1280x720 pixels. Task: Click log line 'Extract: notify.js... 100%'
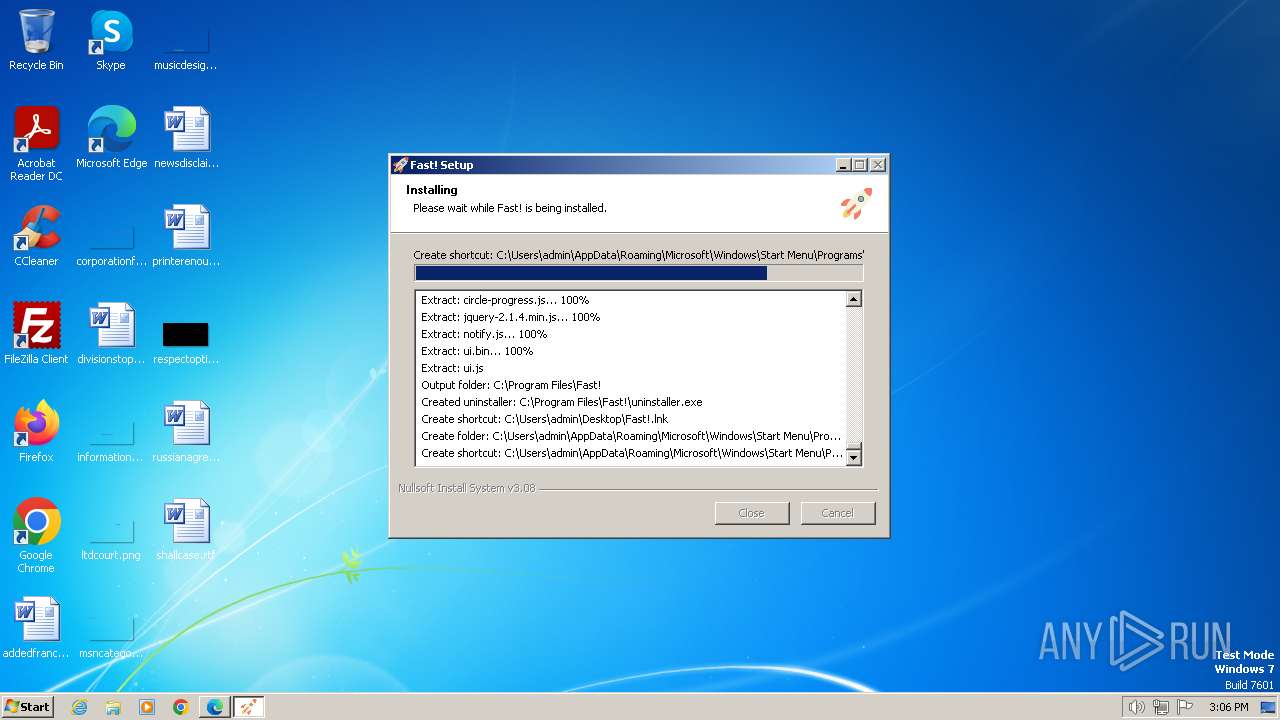pyautogui.click(x=484, y=334)
